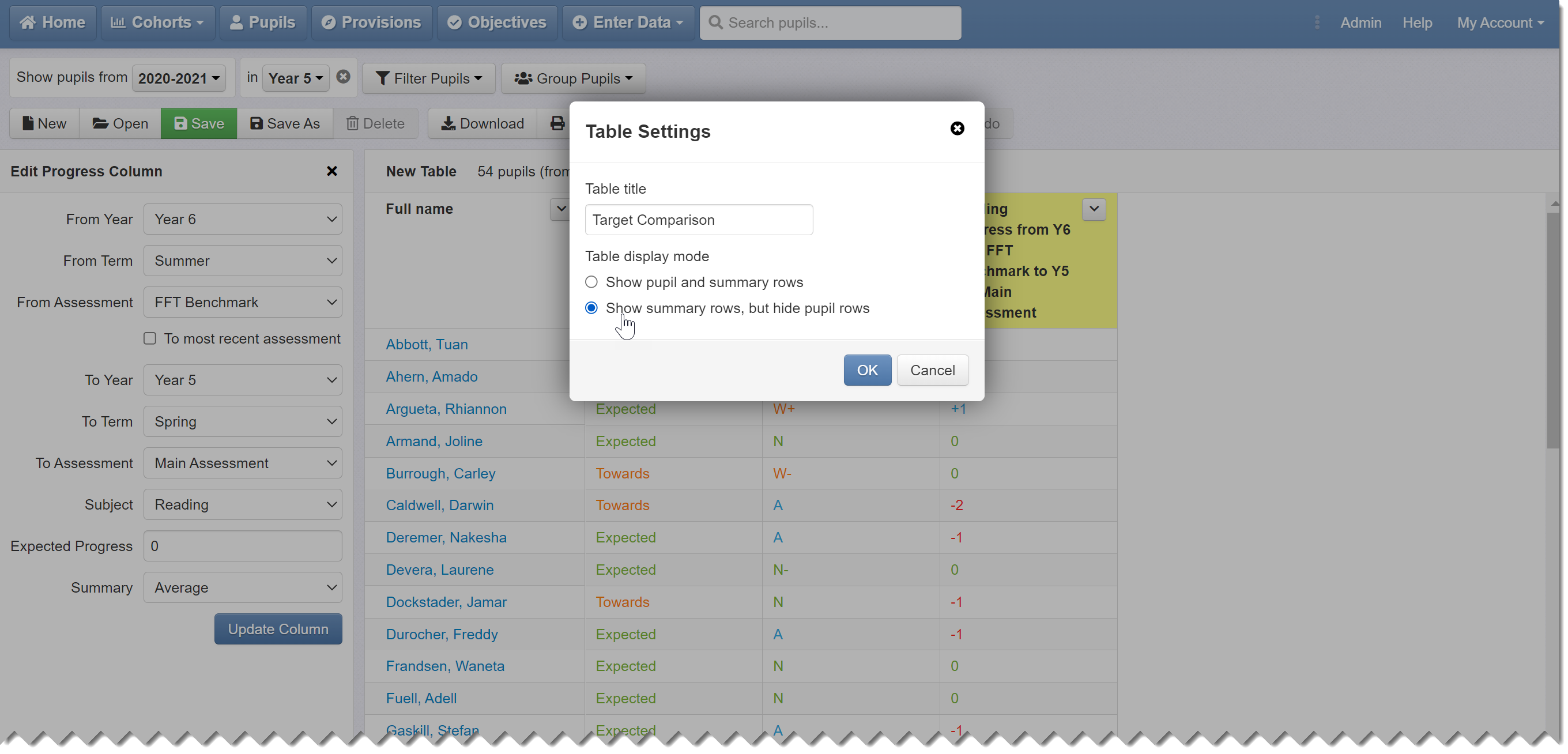The height and width of the screenshot is (754, 1568).
Task: Tick To most recent assessment checkbox
Action: 150,338
